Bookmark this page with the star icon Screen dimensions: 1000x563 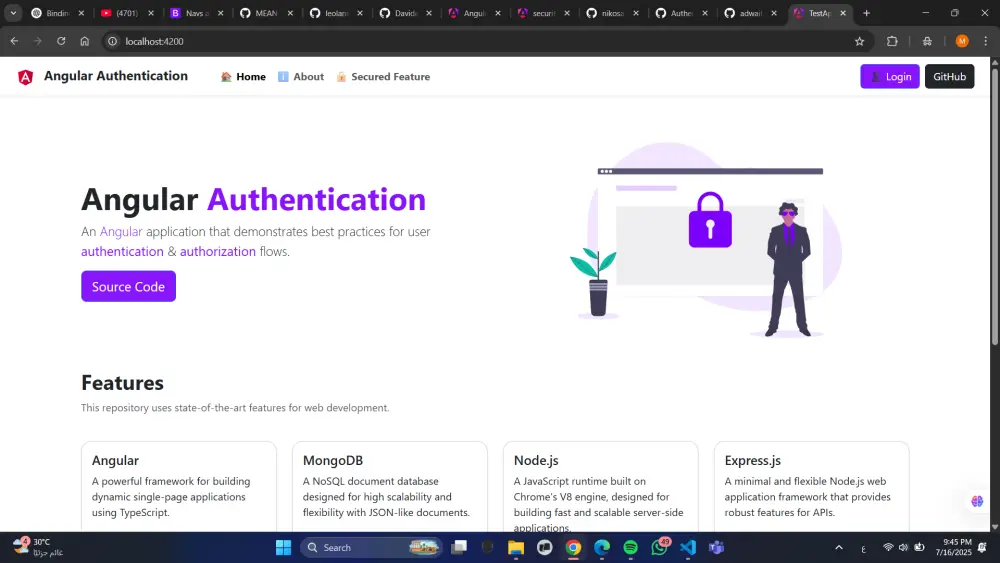(x=860, y=41)
